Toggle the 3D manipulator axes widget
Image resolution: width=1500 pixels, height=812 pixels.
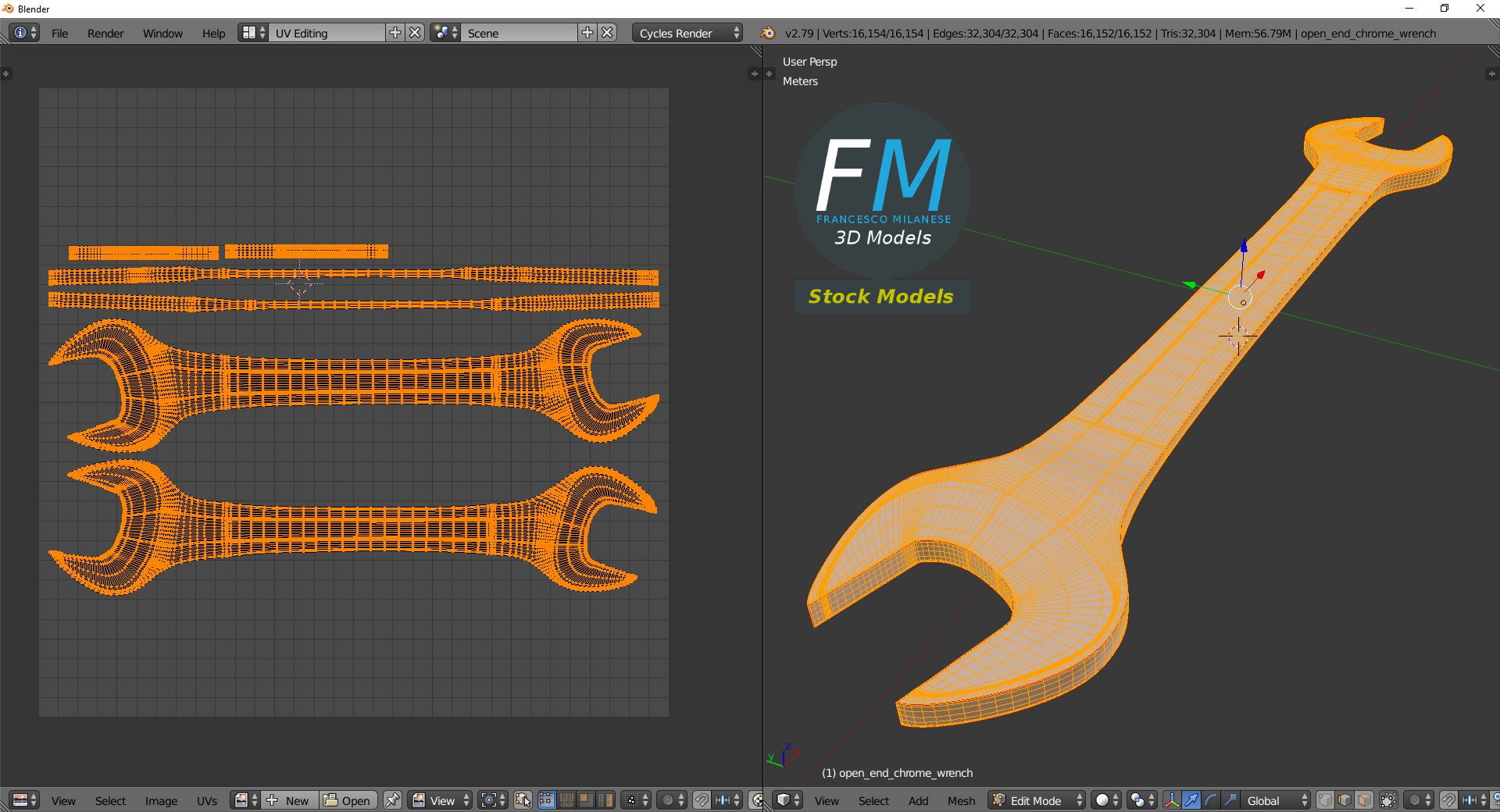[x=1172, y=800]
